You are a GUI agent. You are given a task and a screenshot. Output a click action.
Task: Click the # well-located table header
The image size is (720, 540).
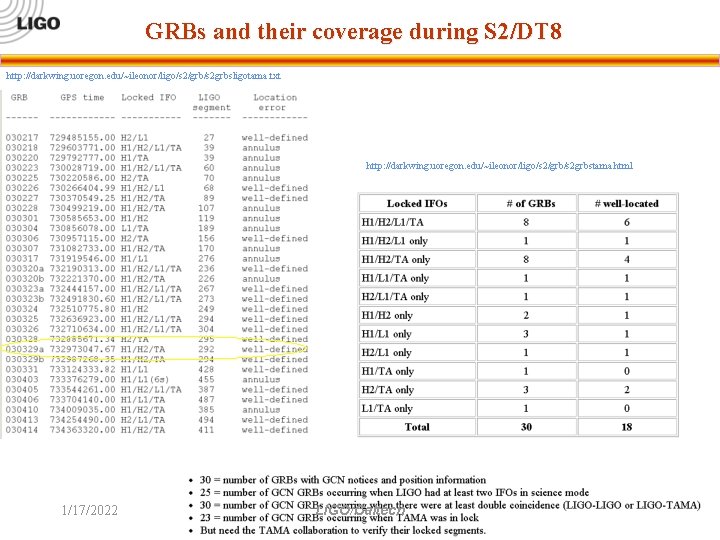click(627, 203)
